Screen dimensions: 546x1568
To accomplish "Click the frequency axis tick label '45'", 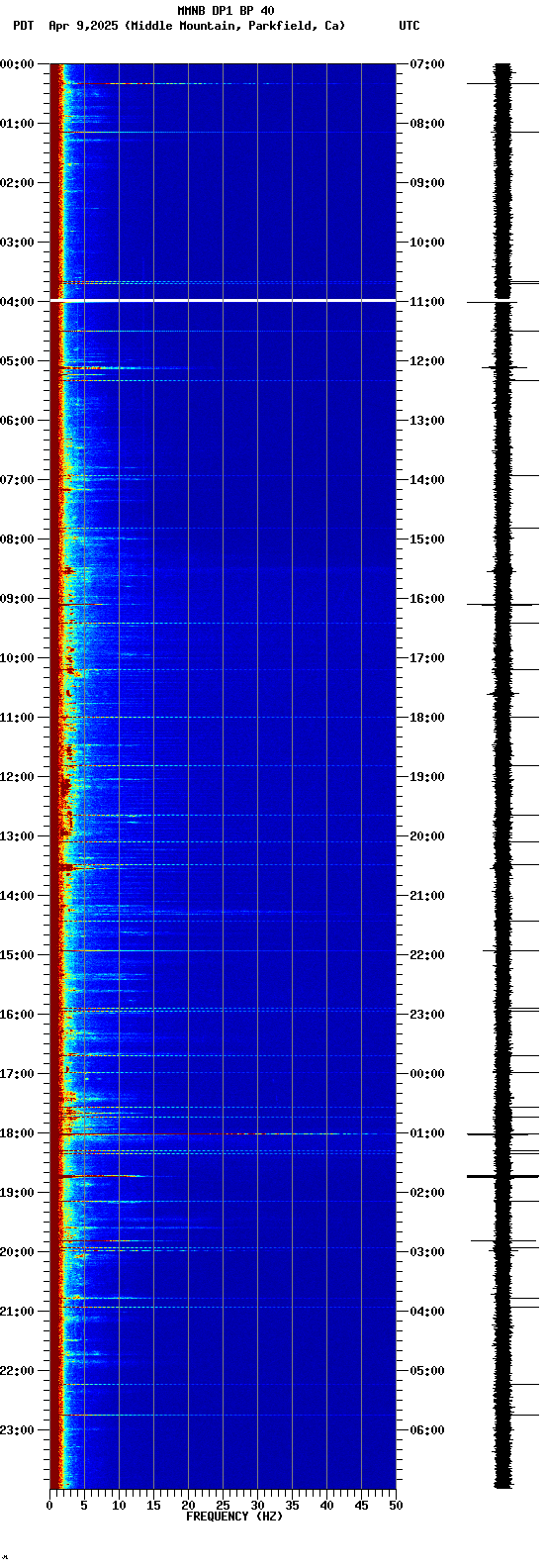I will tap(361, 1506).
